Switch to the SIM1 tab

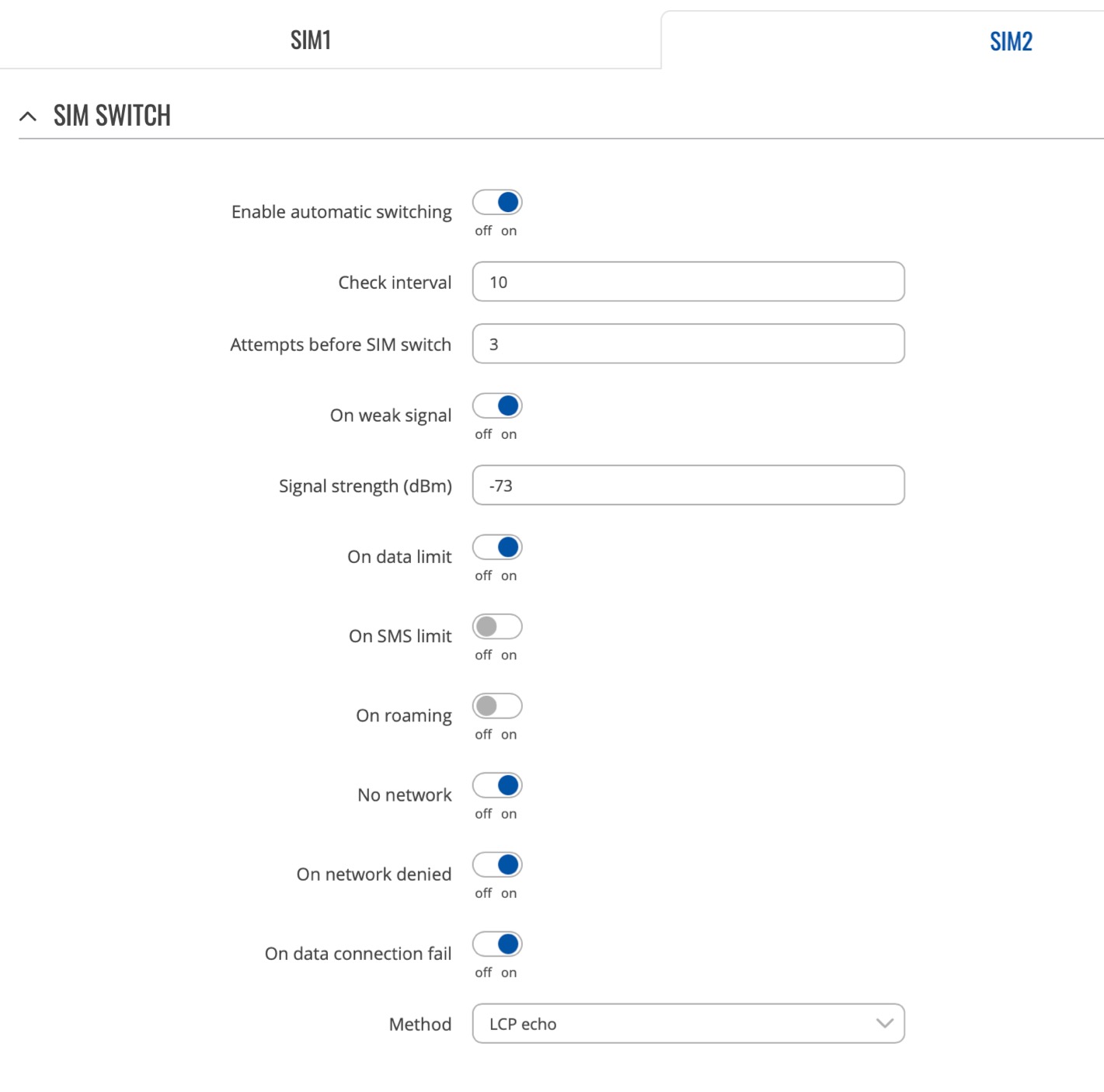[x=311, y=40]
